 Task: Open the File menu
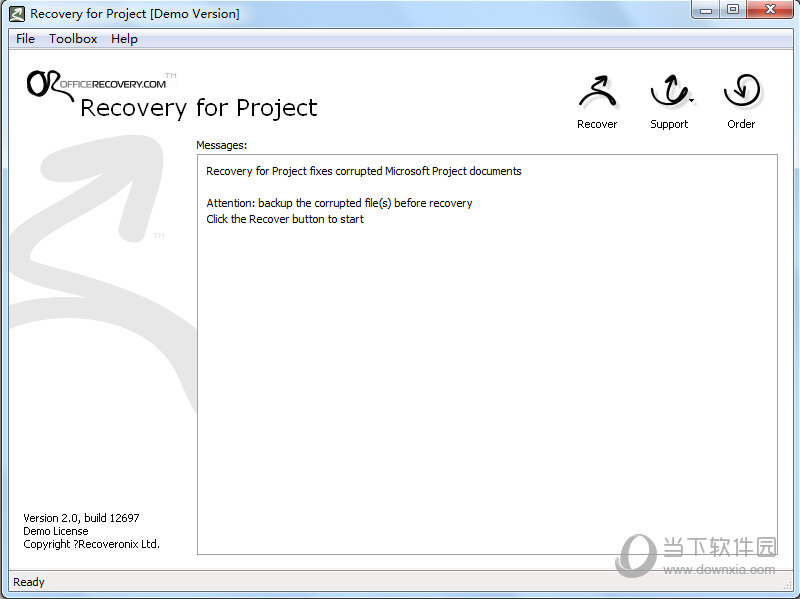(26, 39)
